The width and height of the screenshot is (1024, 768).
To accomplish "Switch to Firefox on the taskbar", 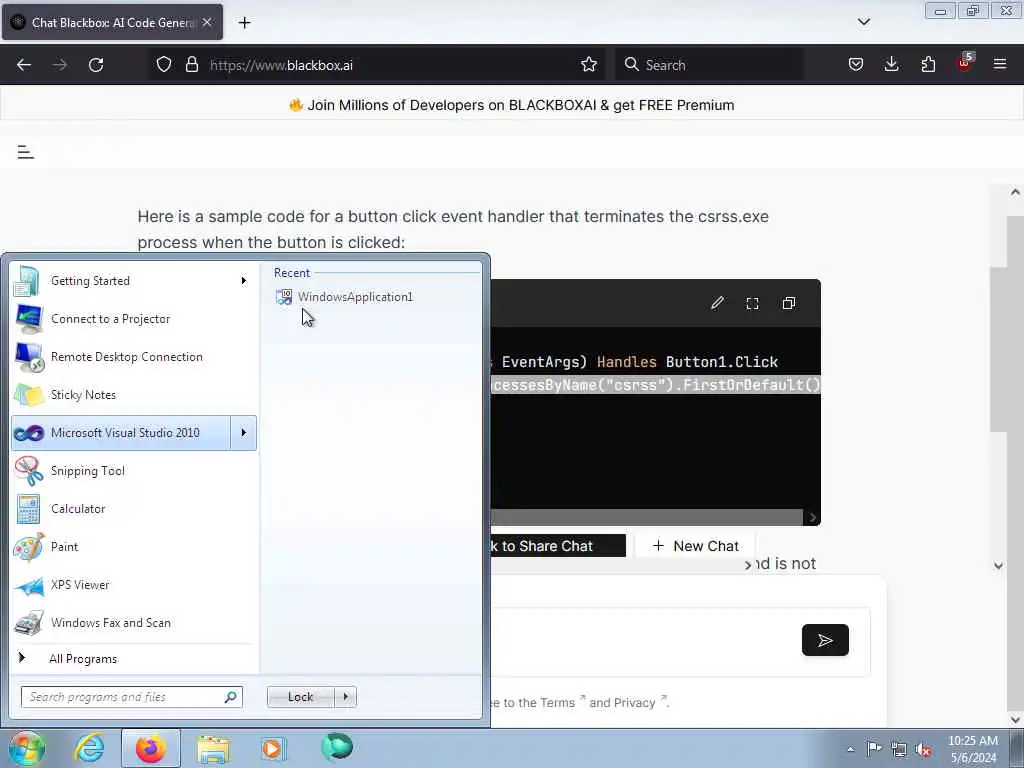I will tap(150, 748).
